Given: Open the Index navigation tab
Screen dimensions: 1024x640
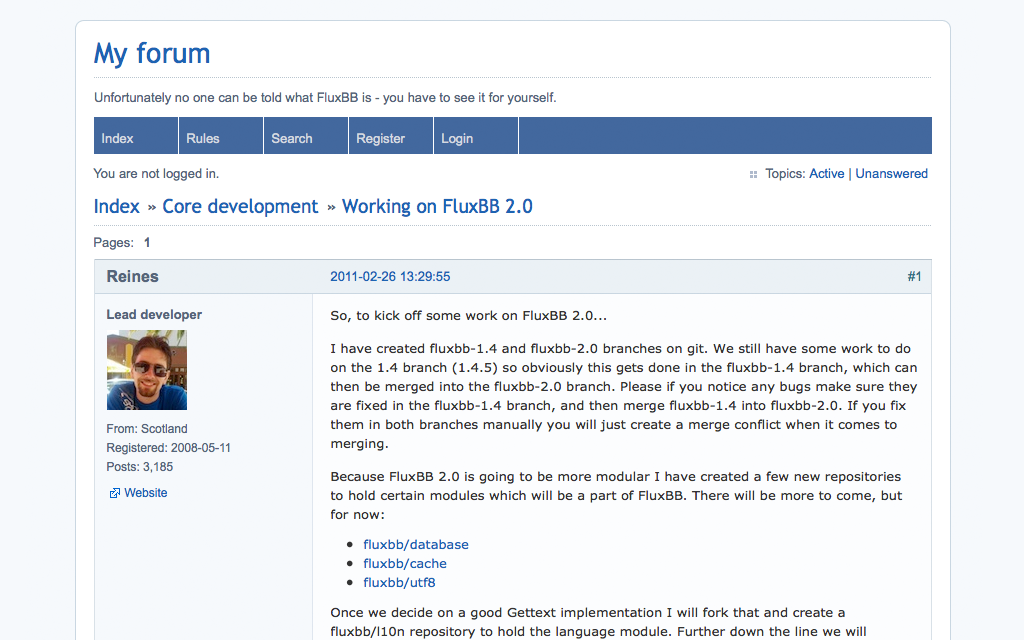Looking at the screenshot, I should [117, 138].
